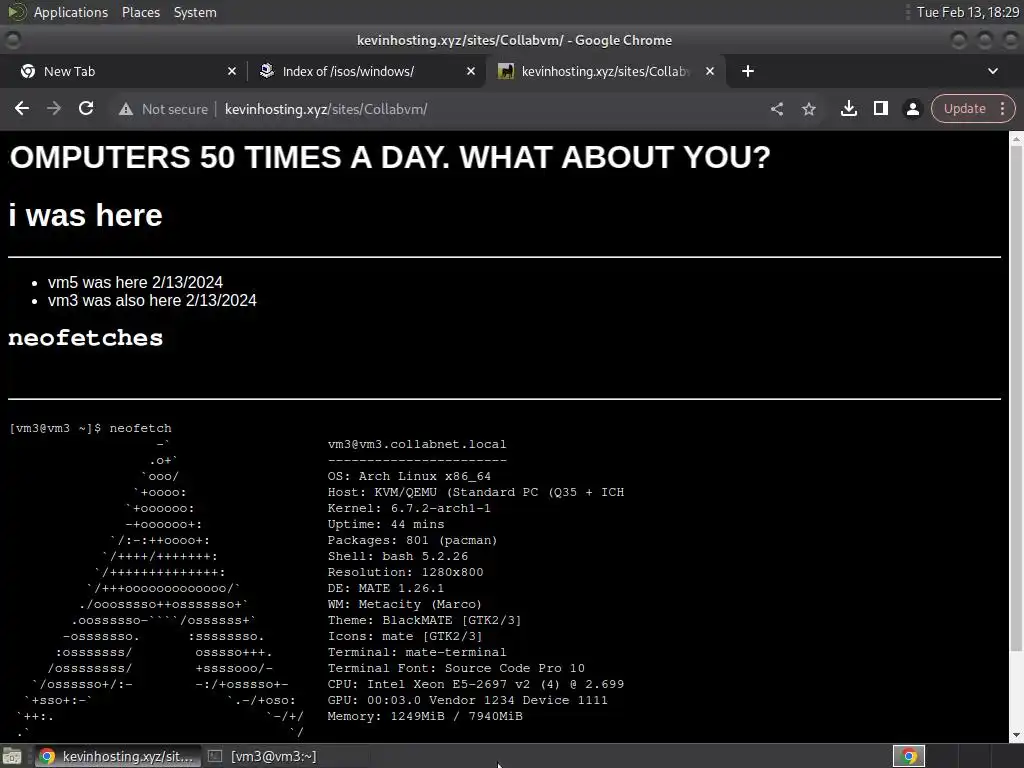The width and height of the screenshot is (1024, 768).
Task: Open the Chrome profile icon
Action: click(x=912, y=108)
